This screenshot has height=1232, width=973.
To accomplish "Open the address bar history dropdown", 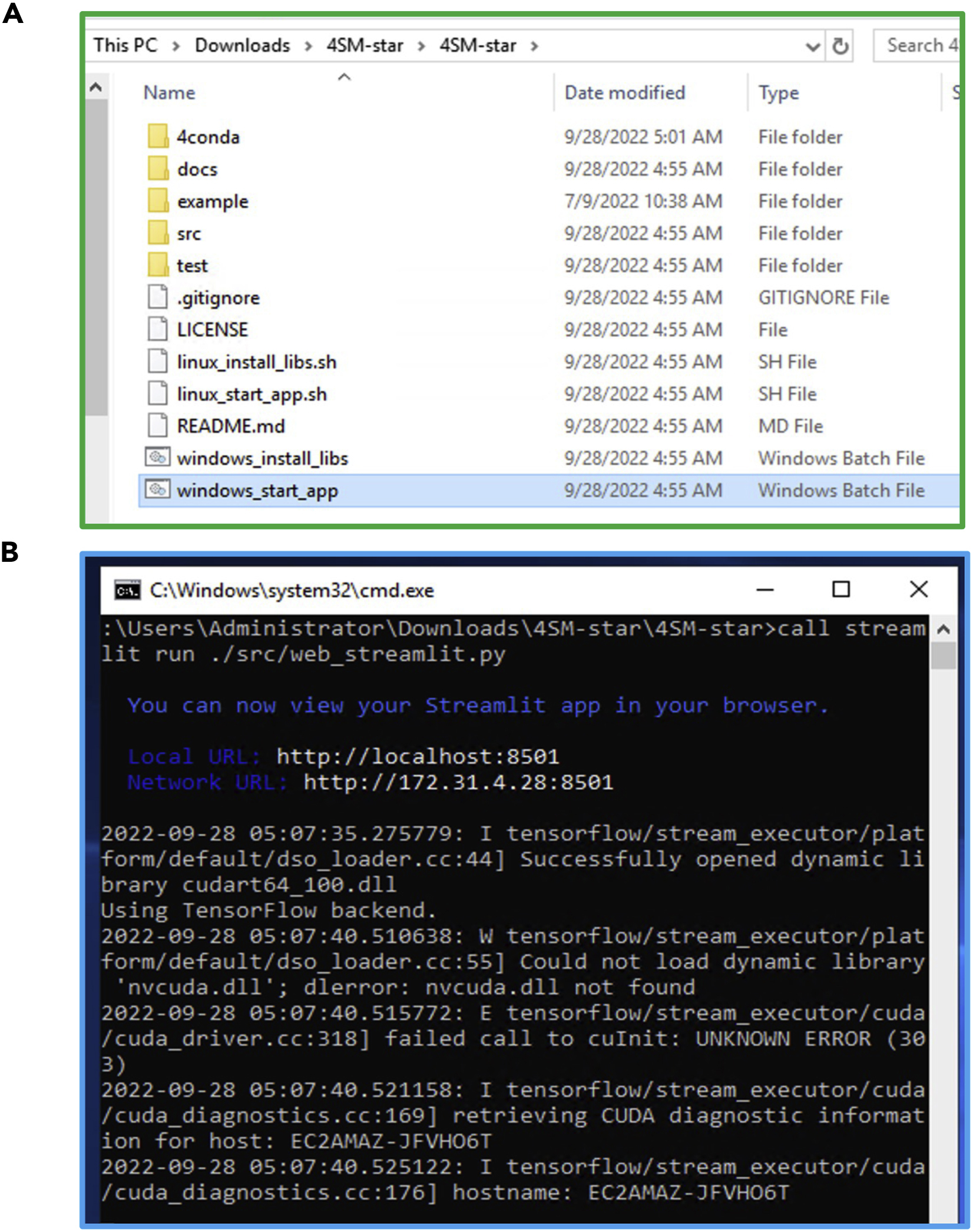I will pos(812,47).
